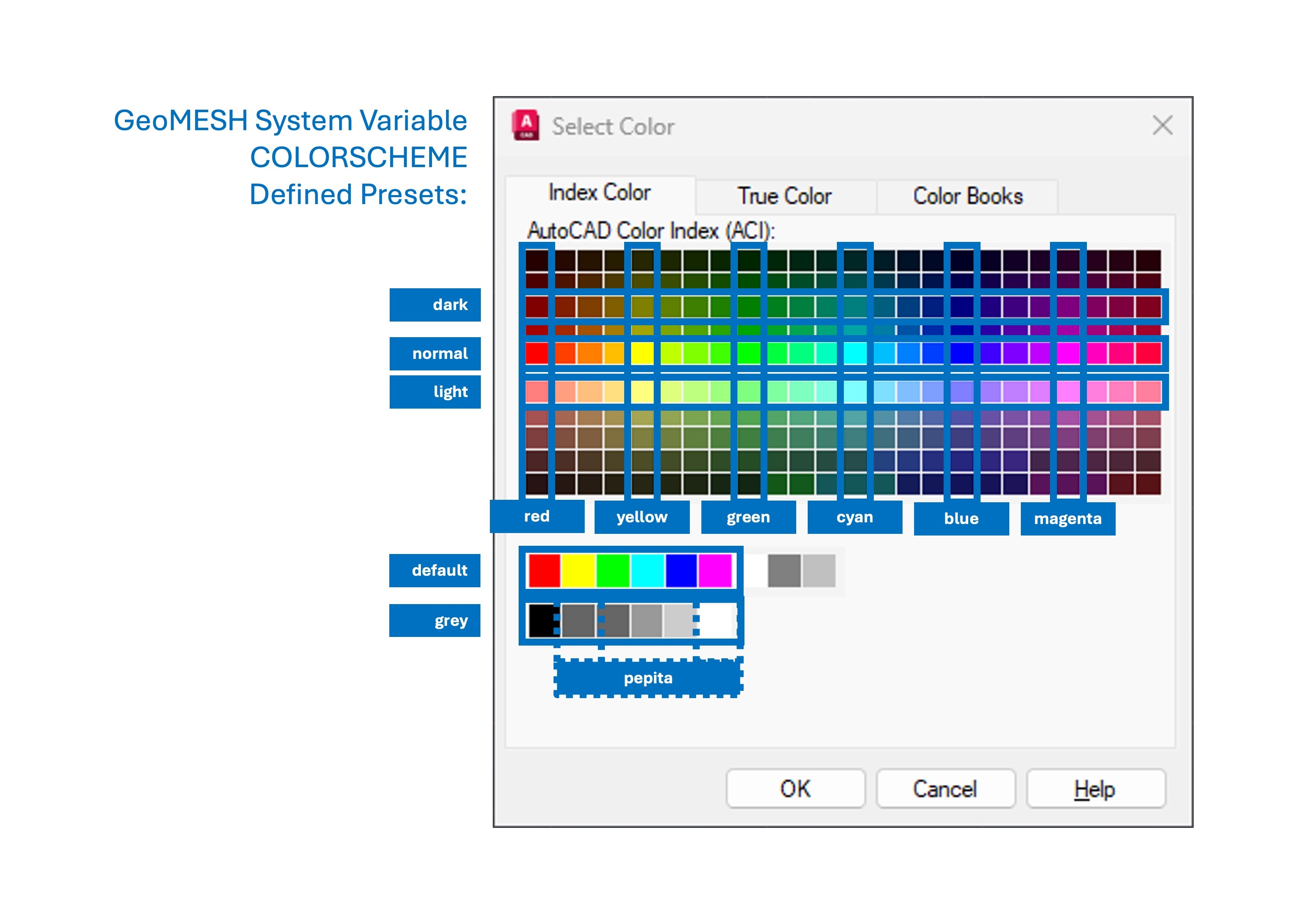Close the Select Color dialog
Image resolution: width=1314 pixels, height=924 pixels.
[x=1162, y=125]
